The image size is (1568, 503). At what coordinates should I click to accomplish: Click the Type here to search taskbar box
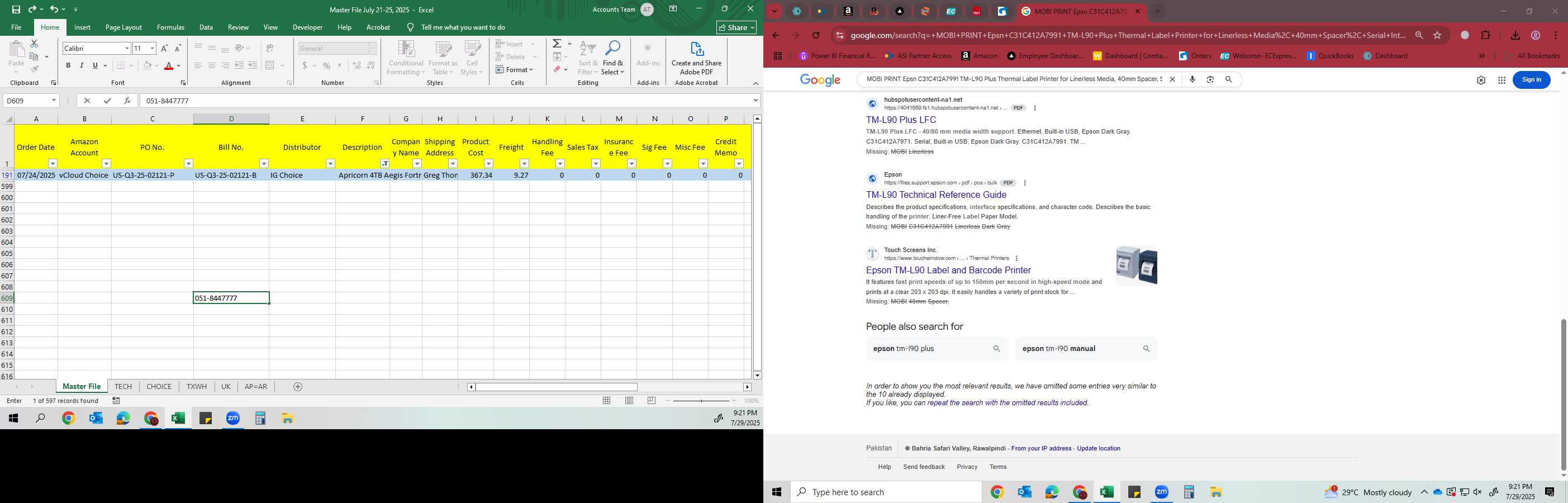click(886, 492)
